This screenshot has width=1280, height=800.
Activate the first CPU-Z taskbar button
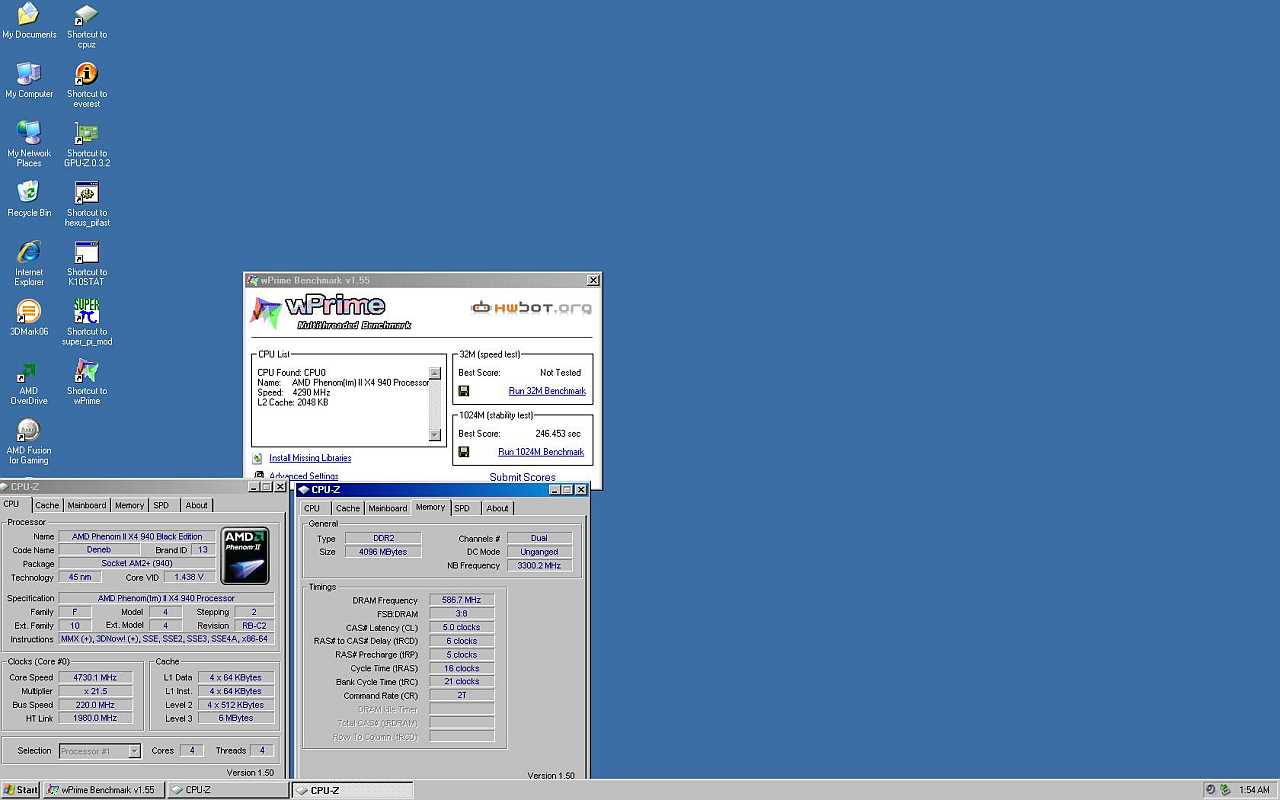coord(227,790)
